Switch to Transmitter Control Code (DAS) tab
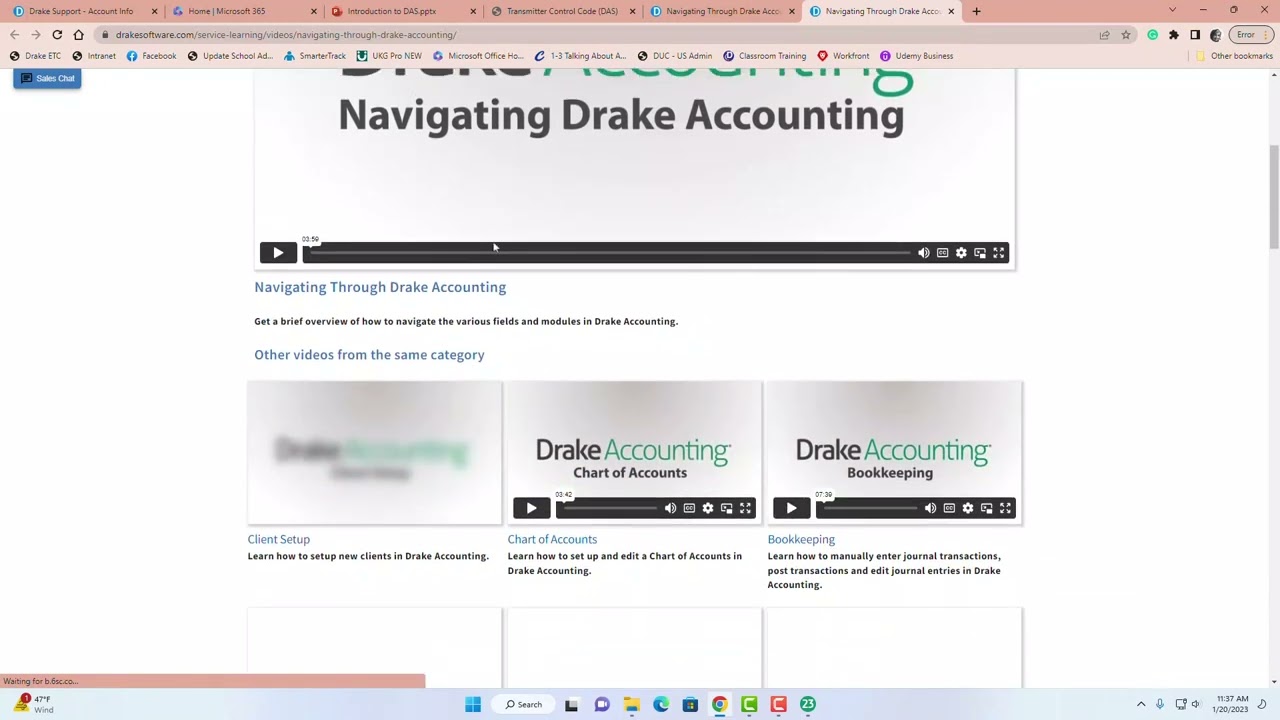The width and height of the screenshot is (1280, 720). point(562,11)
